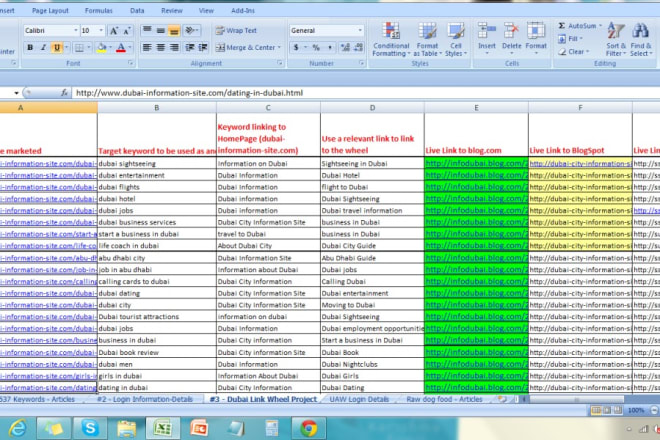
Task: Click Merge & Center button
Action: (x=245, y=48)
